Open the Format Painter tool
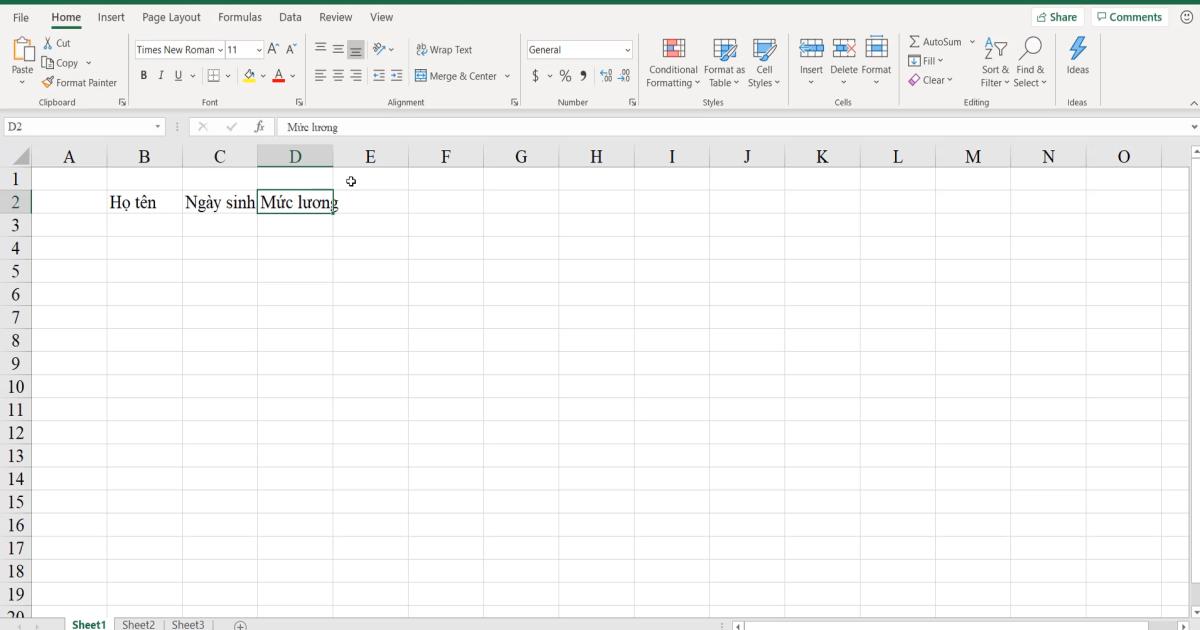1200x630 pixels. (x=80, y=82)
